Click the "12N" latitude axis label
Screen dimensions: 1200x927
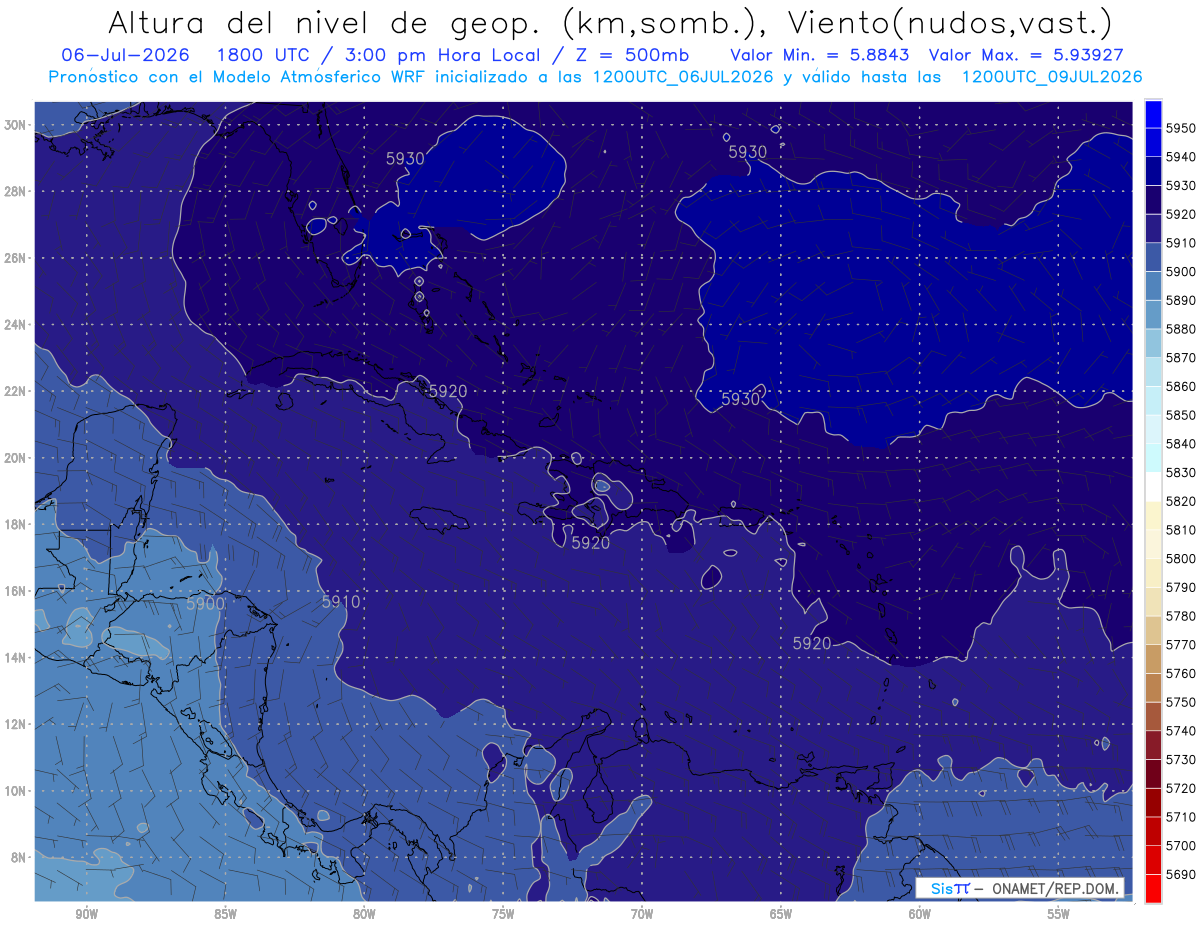[x=15, y=724]
